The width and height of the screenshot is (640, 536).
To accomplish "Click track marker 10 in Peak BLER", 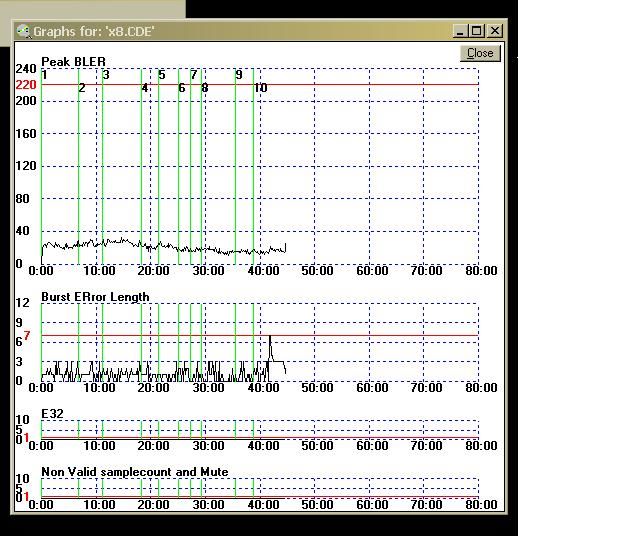I will pyautogui.click(x=260, y=88).
